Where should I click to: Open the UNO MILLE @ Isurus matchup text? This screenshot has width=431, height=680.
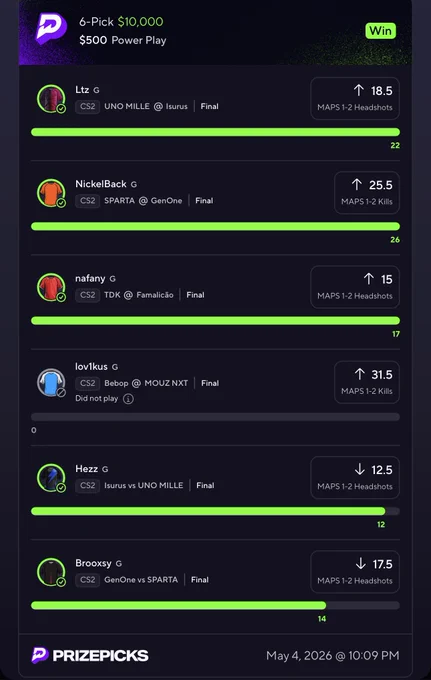pyautogui.click(x=146, y=106)
